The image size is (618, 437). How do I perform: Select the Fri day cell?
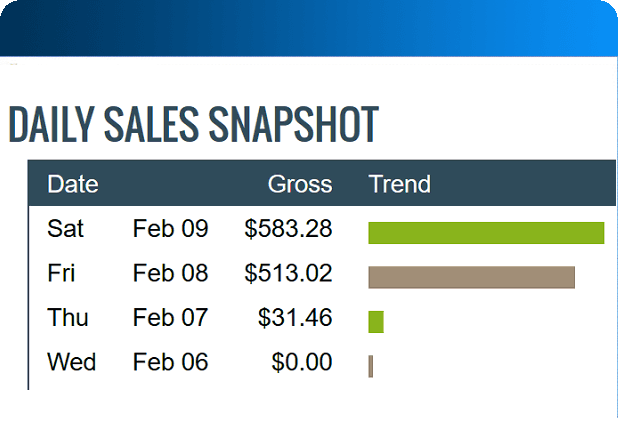(x=61, y=273)
